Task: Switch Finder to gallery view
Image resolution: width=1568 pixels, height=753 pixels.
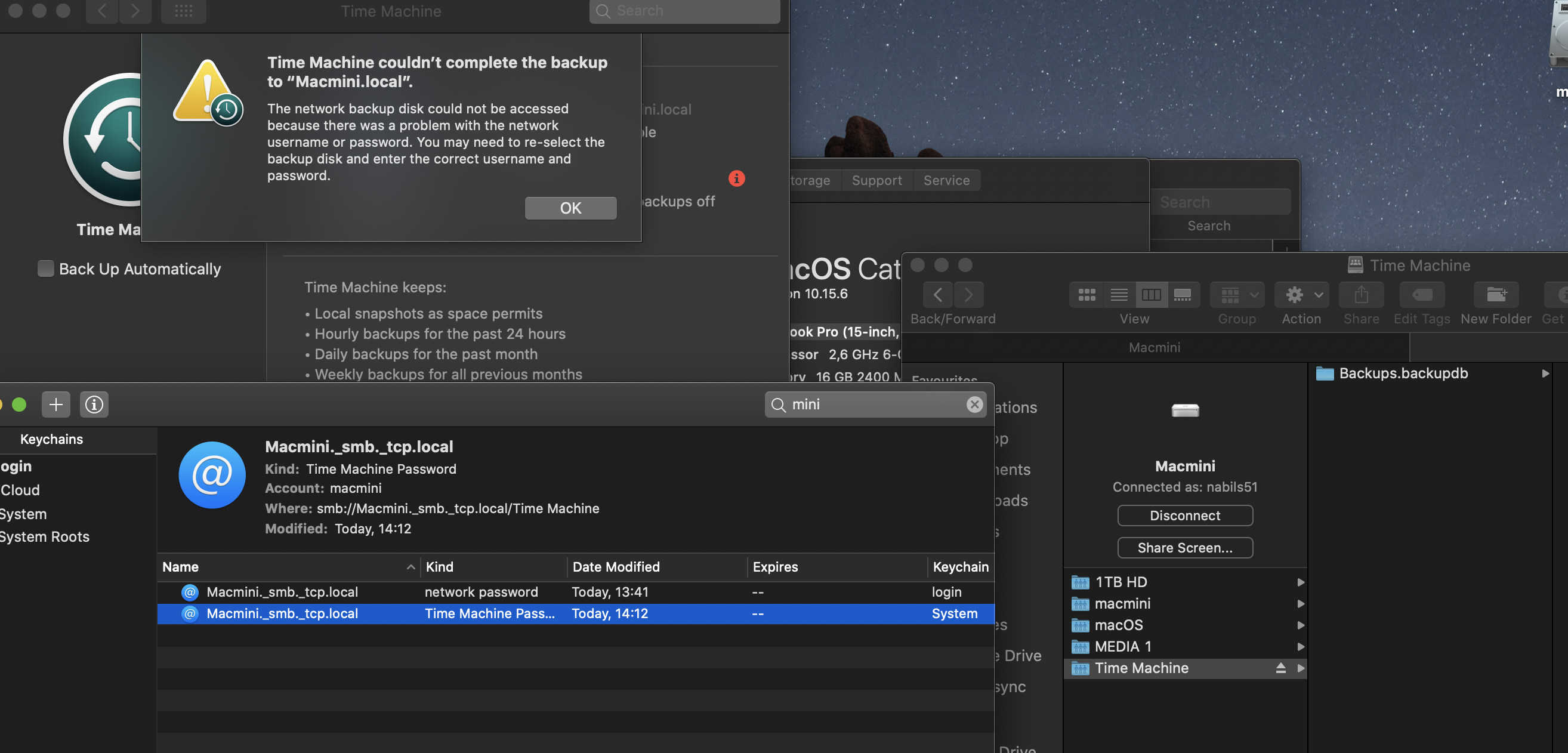Action: tap(1182, 295)
